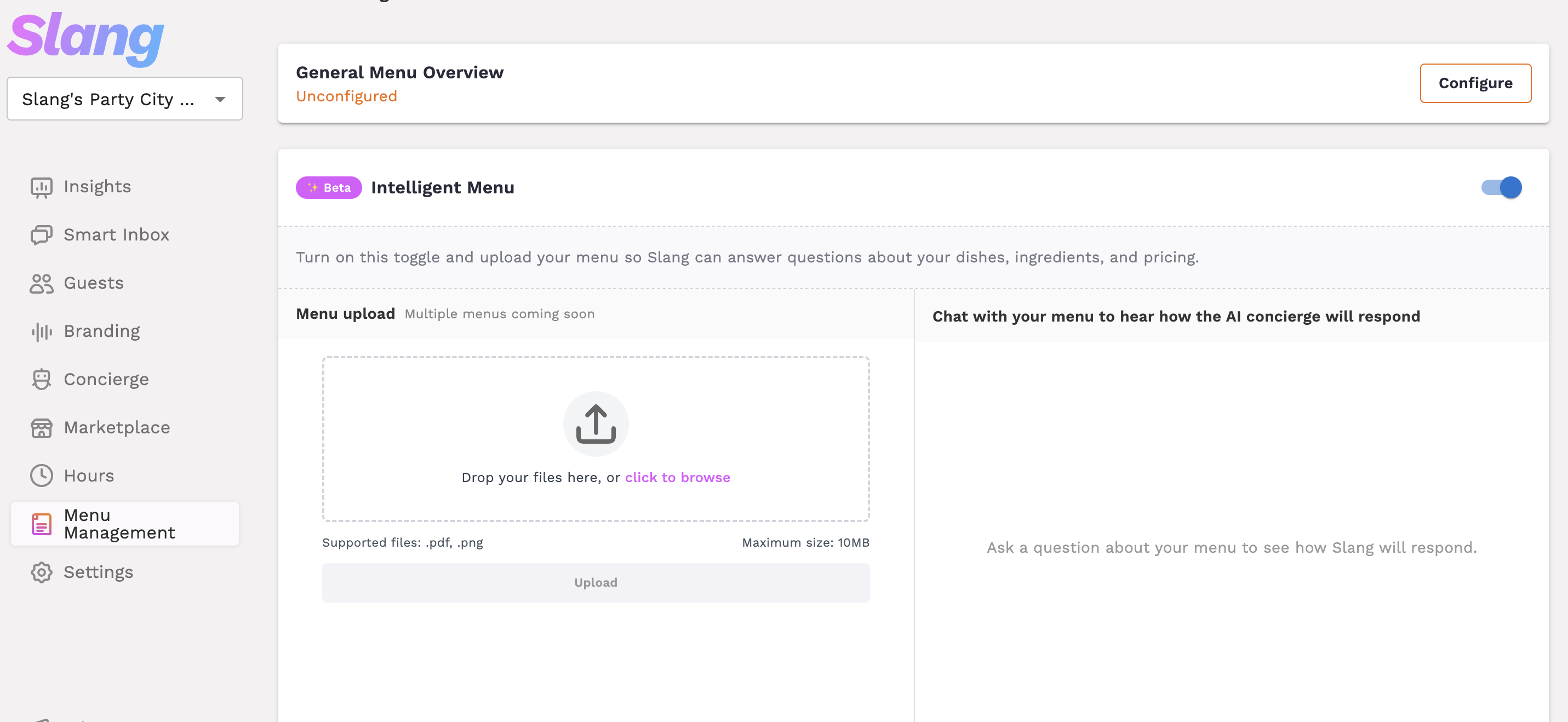Click the Insights chart icon
1568x722 pixels.
42,187
